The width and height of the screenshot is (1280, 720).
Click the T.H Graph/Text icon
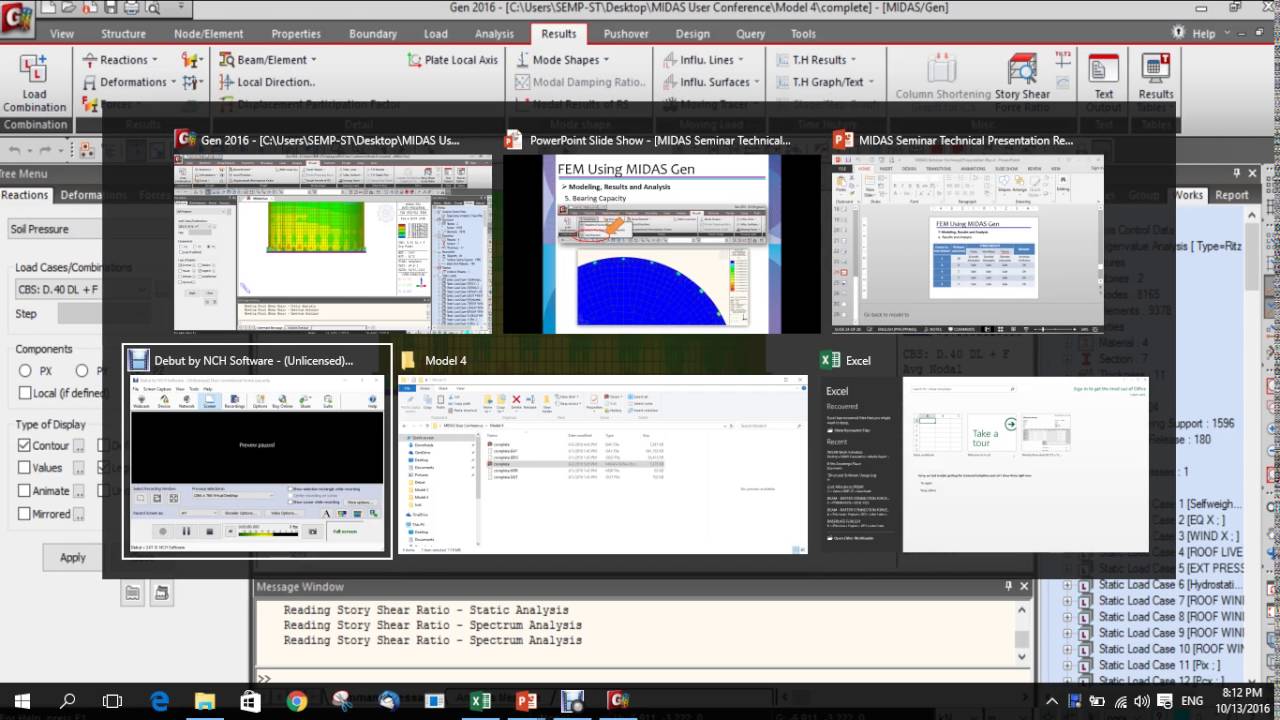click(x=781, y=82)
